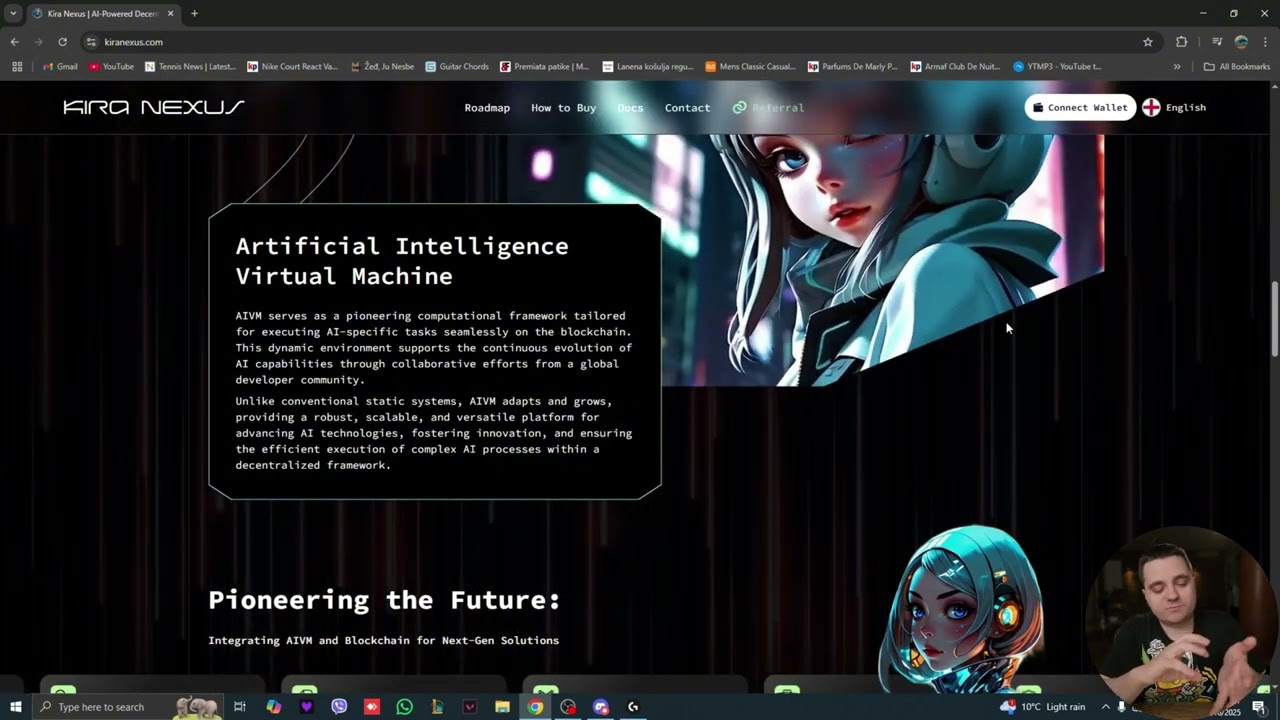
Task: Click the forward navigation arrow
Action: [x=38, y=42]
